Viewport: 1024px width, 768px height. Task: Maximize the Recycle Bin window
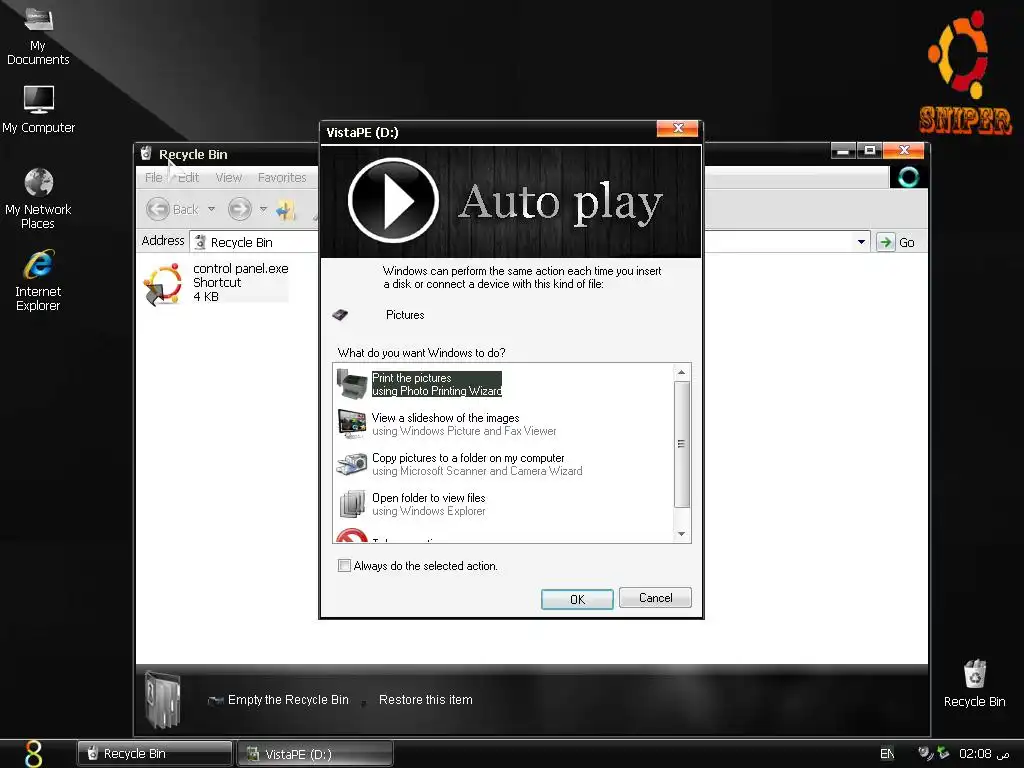point(869,151)
